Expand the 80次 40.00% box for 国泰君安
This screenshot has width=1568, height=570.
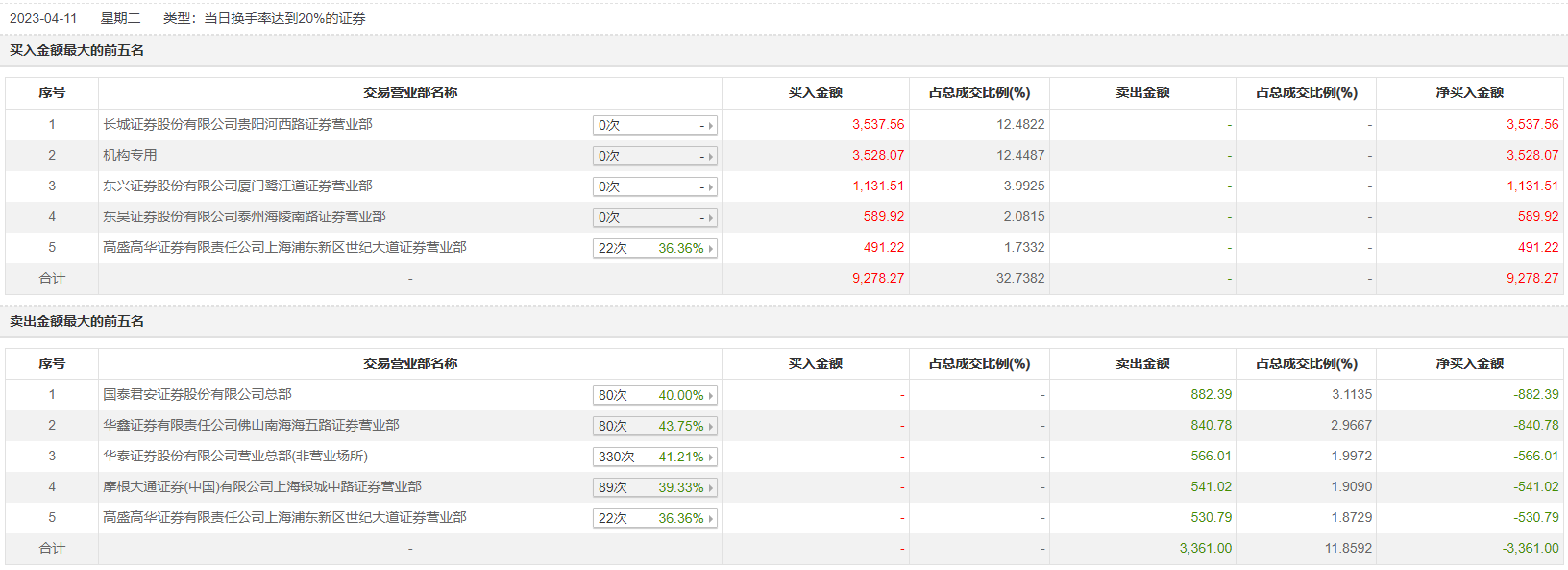click(654, 396)
